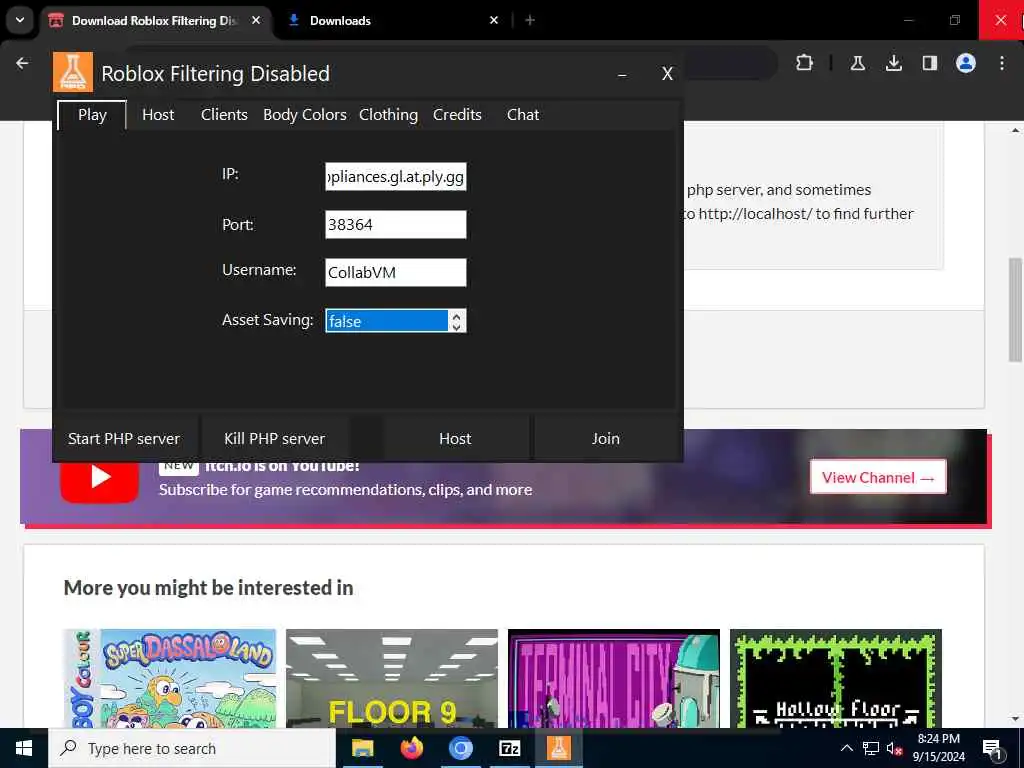Open File Explorer from taskbar
Image resolution: width=1024 pixels, height=768 pixels.
[362, 748]
